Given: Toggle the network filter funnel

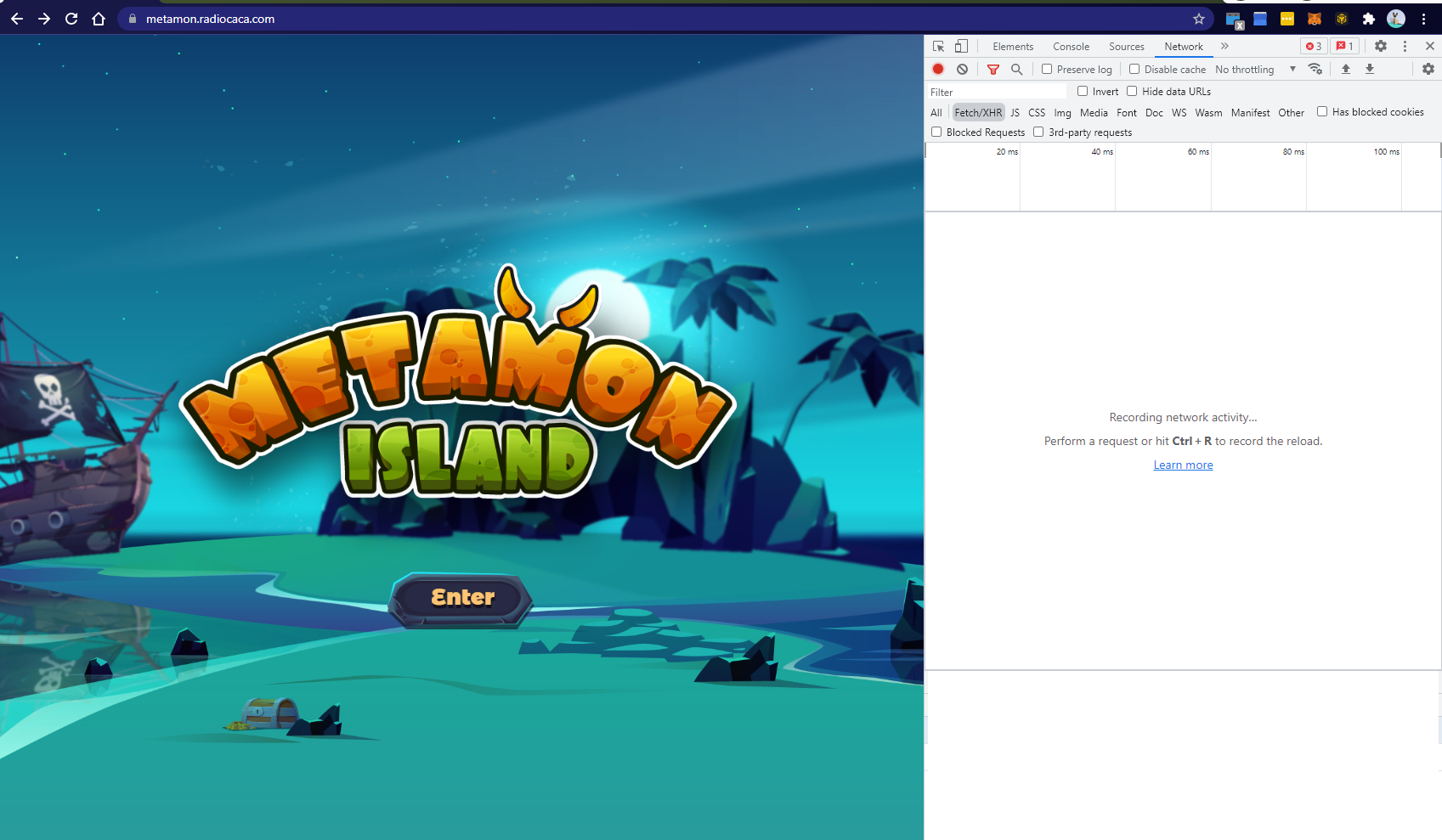Looking at the screenshot, I should click(x=992, y=70).
